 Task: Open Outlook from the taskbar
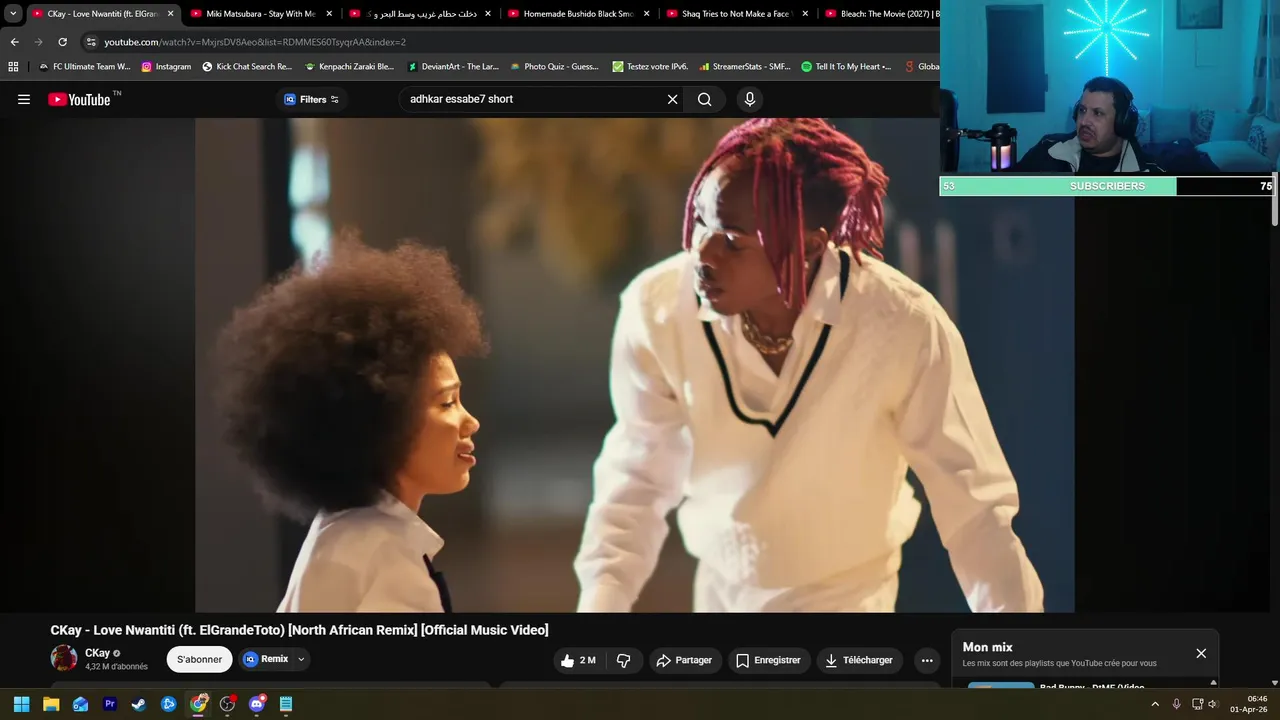80,704
